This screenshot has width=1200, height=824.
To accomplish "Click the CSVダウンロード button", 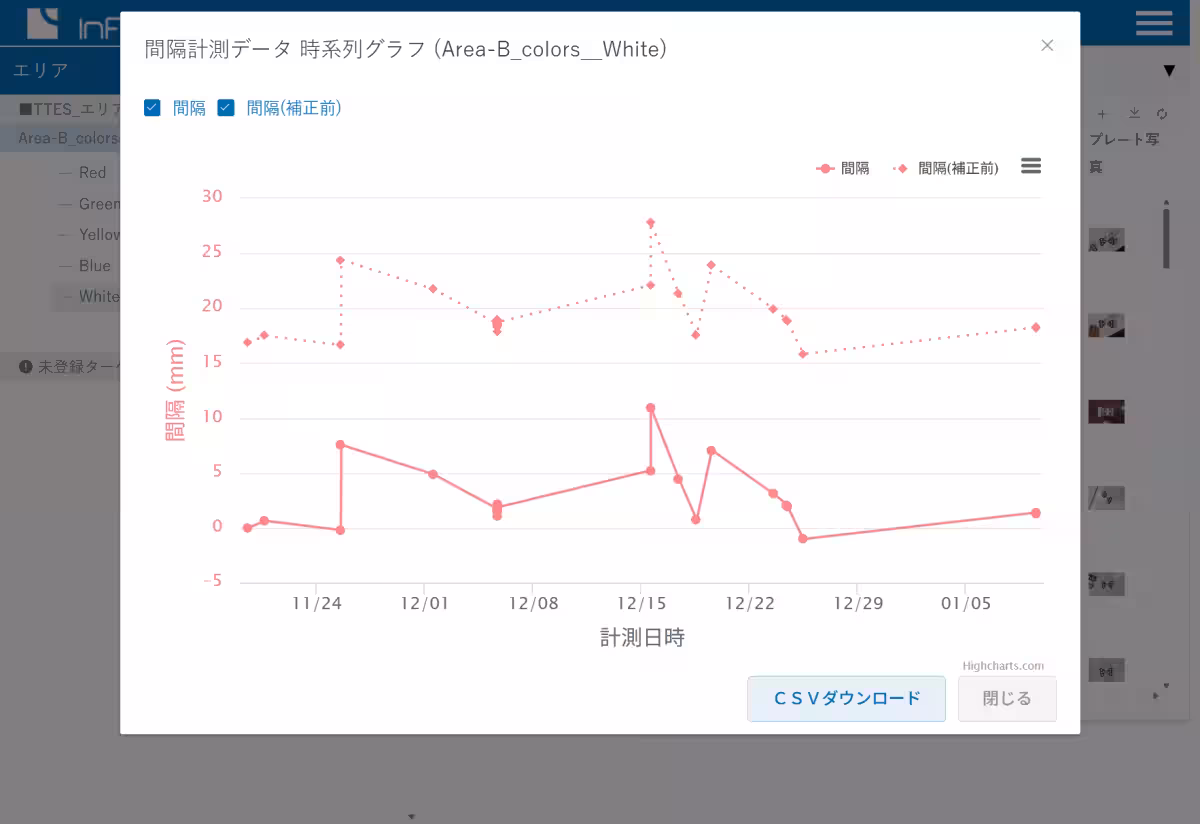I will click(846, 698).
